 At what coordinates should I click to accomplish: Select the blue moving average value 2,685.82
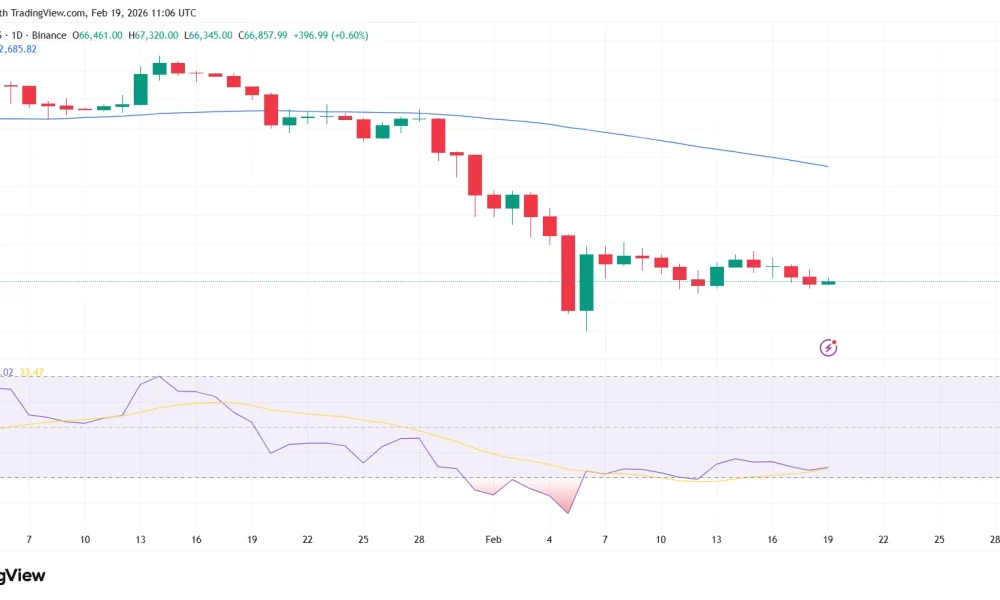click(x=18, y=48)
